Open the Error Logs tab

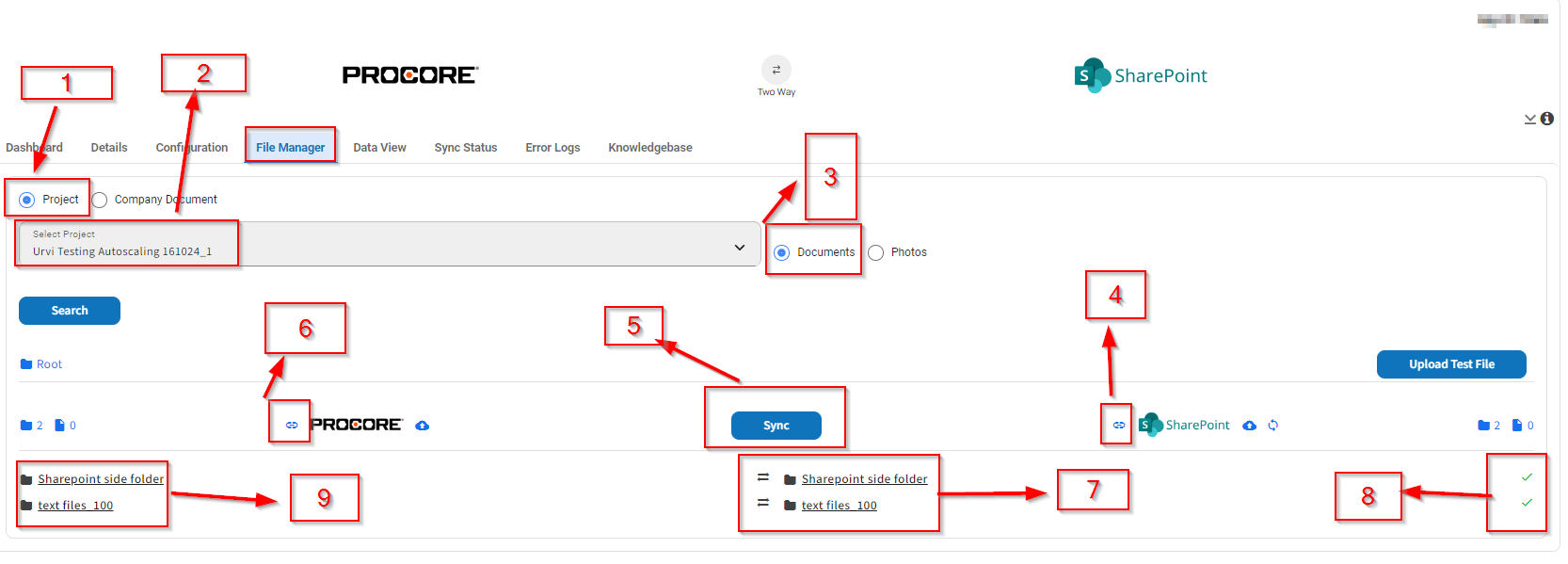(552, 148)
